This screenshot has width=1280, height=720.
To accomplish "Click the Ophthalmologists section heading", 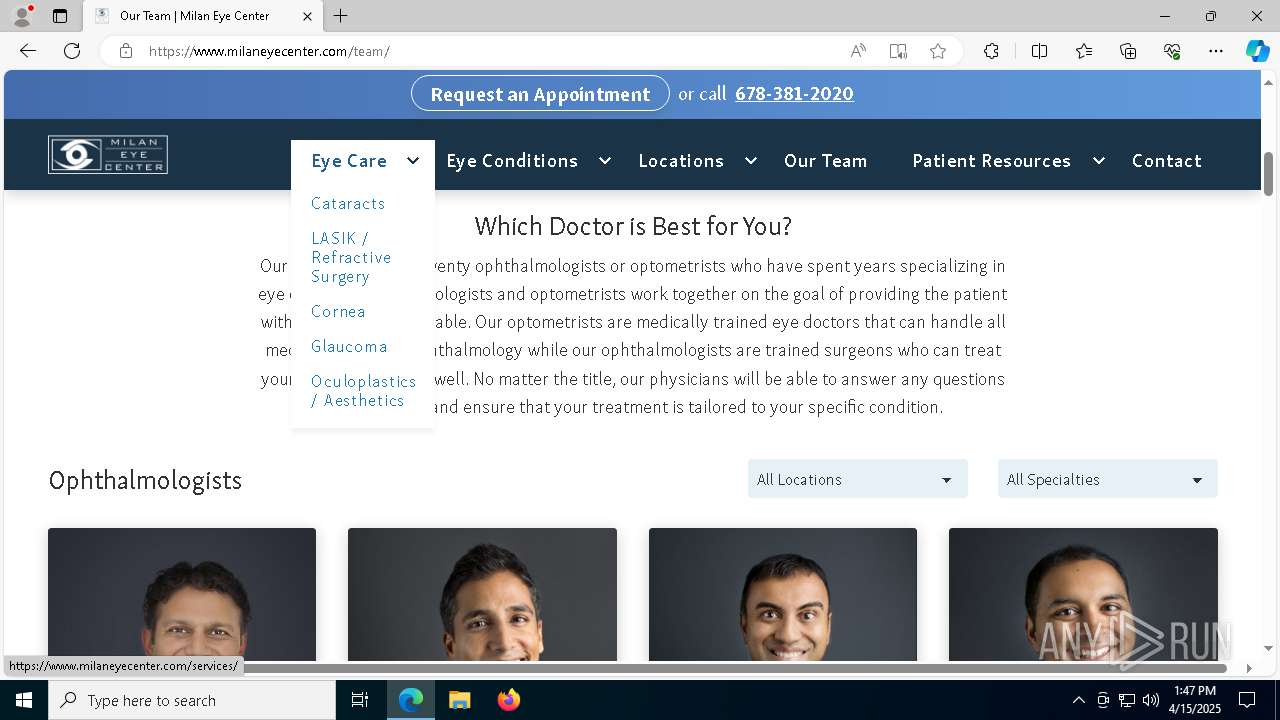I will tap(145, 480).
